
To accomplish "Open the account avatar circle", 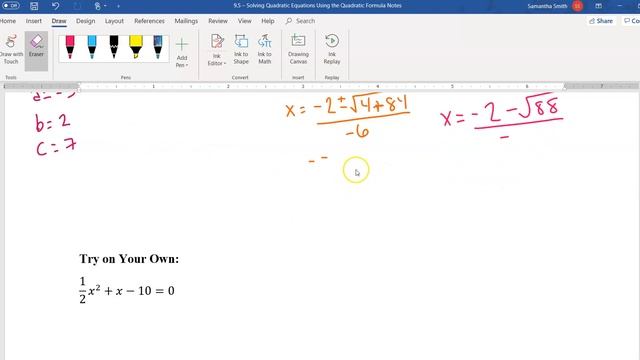I will click(578, 6).
